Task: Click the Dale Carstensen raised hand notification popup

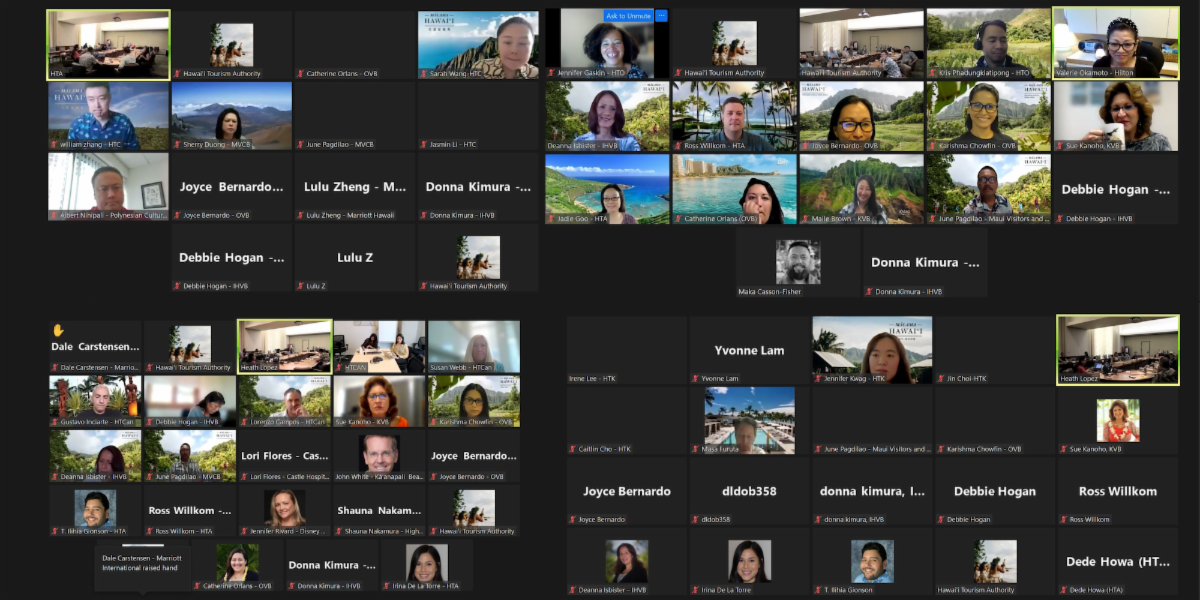Action: [x=142, y=564]
